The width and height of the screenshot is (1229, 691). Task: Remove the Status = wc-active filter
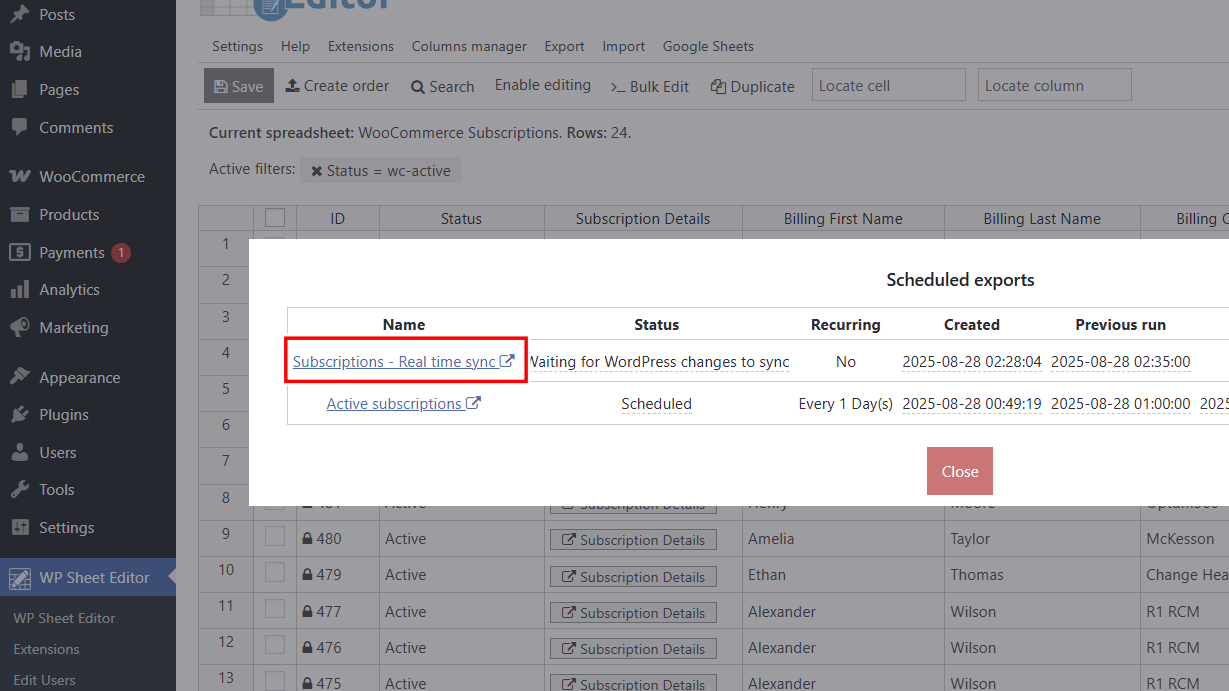316,171
